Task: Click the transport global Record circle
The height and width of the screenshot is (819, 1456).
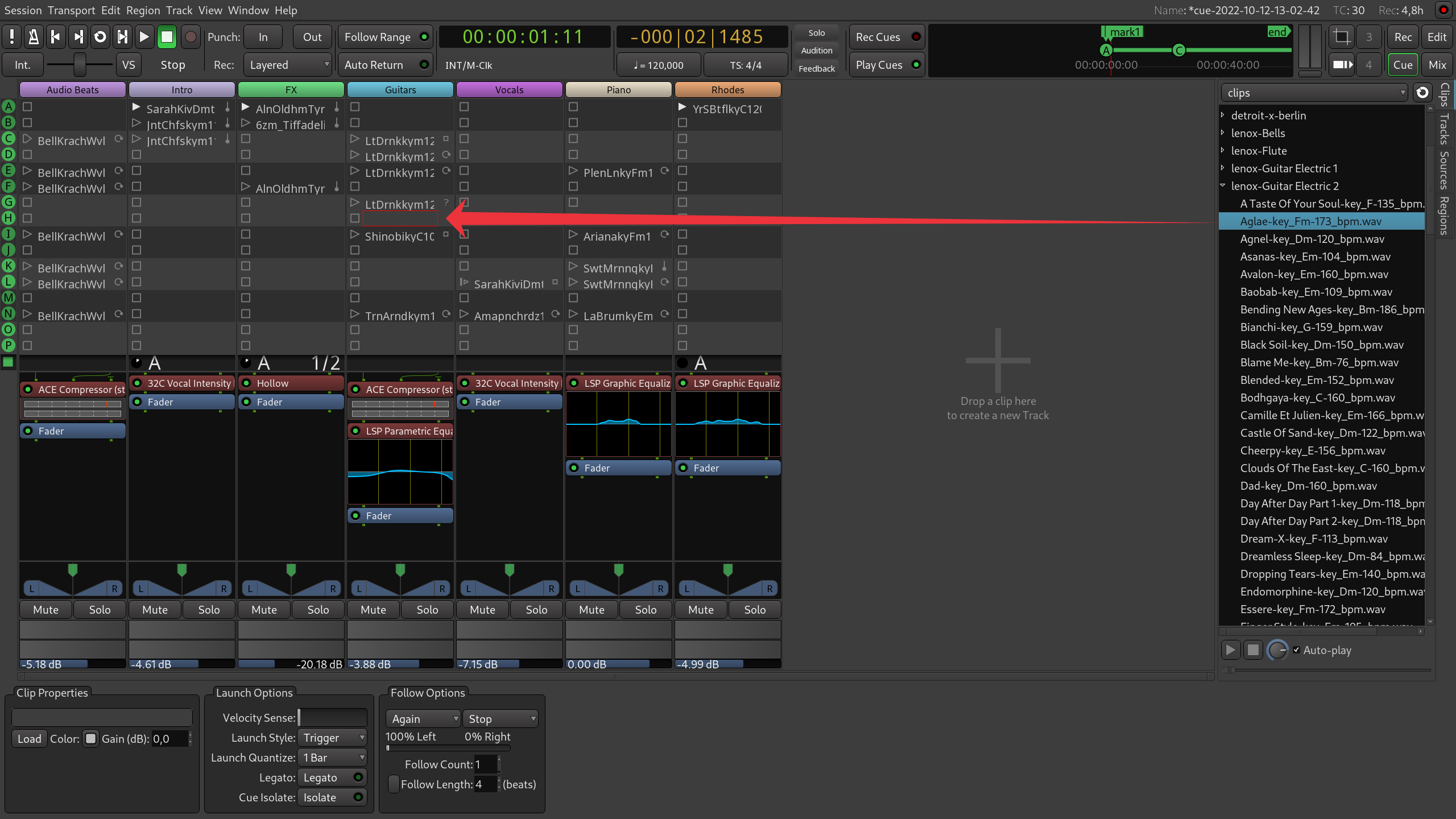Action: pyautogui.click(x=191, y=37)
